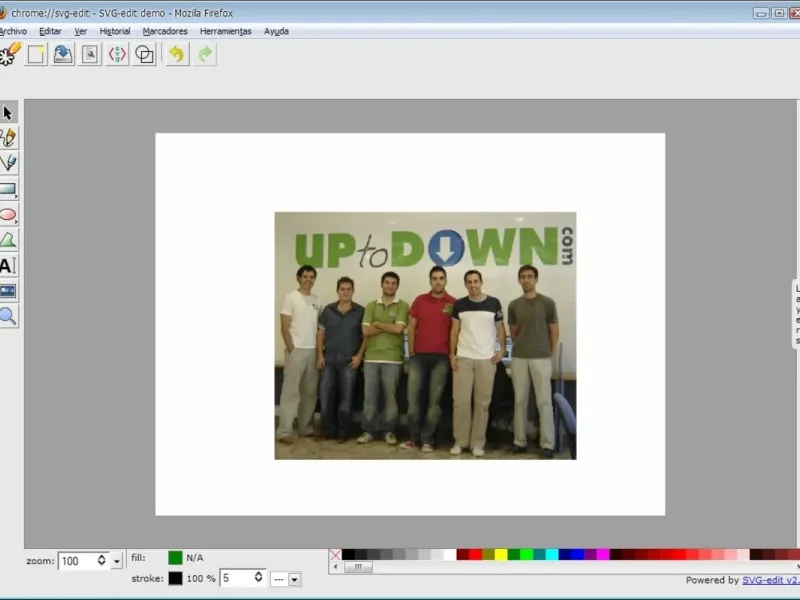Select the Pencil freehand tool
800x600 pixels.
click(x=8, y=137)
